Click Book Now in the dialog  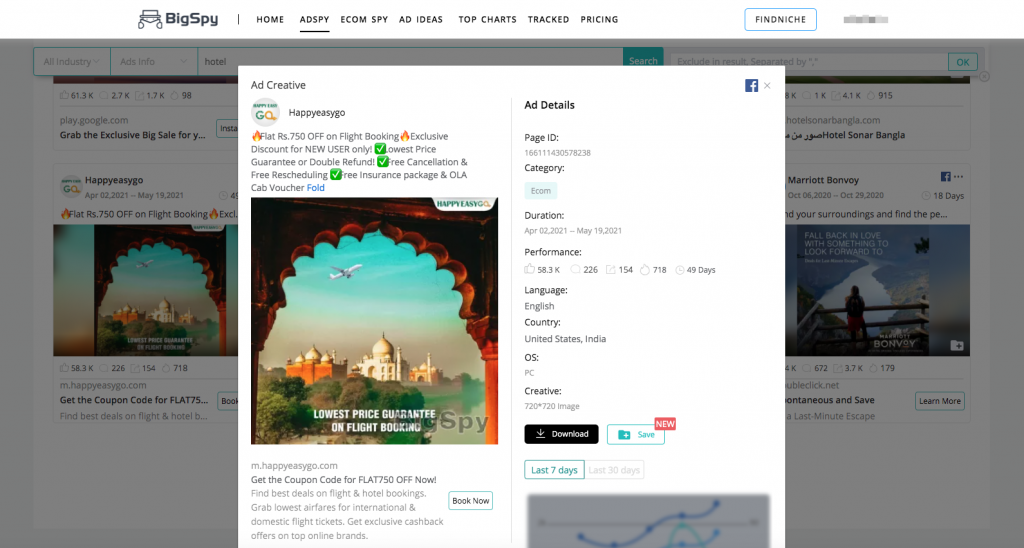pyautogui.click(x=470, y=501)
